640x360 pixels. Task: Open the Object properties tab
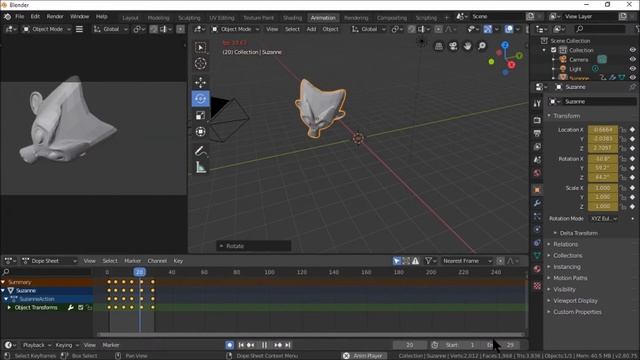[537, 190]
